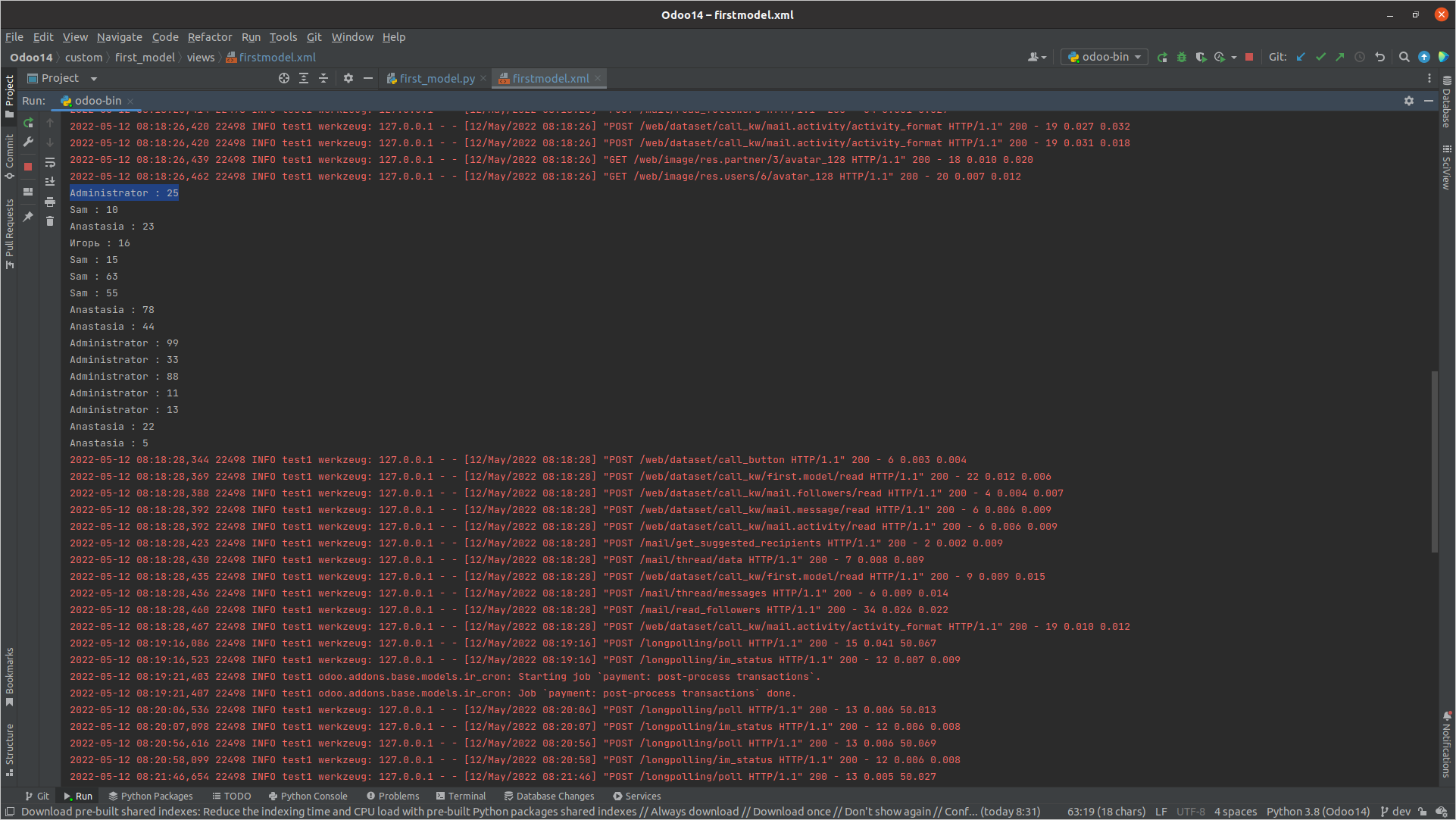1456x820 pixels.
Task: Click the blue IDE update arrow icon
Action: coord(1424,58)
